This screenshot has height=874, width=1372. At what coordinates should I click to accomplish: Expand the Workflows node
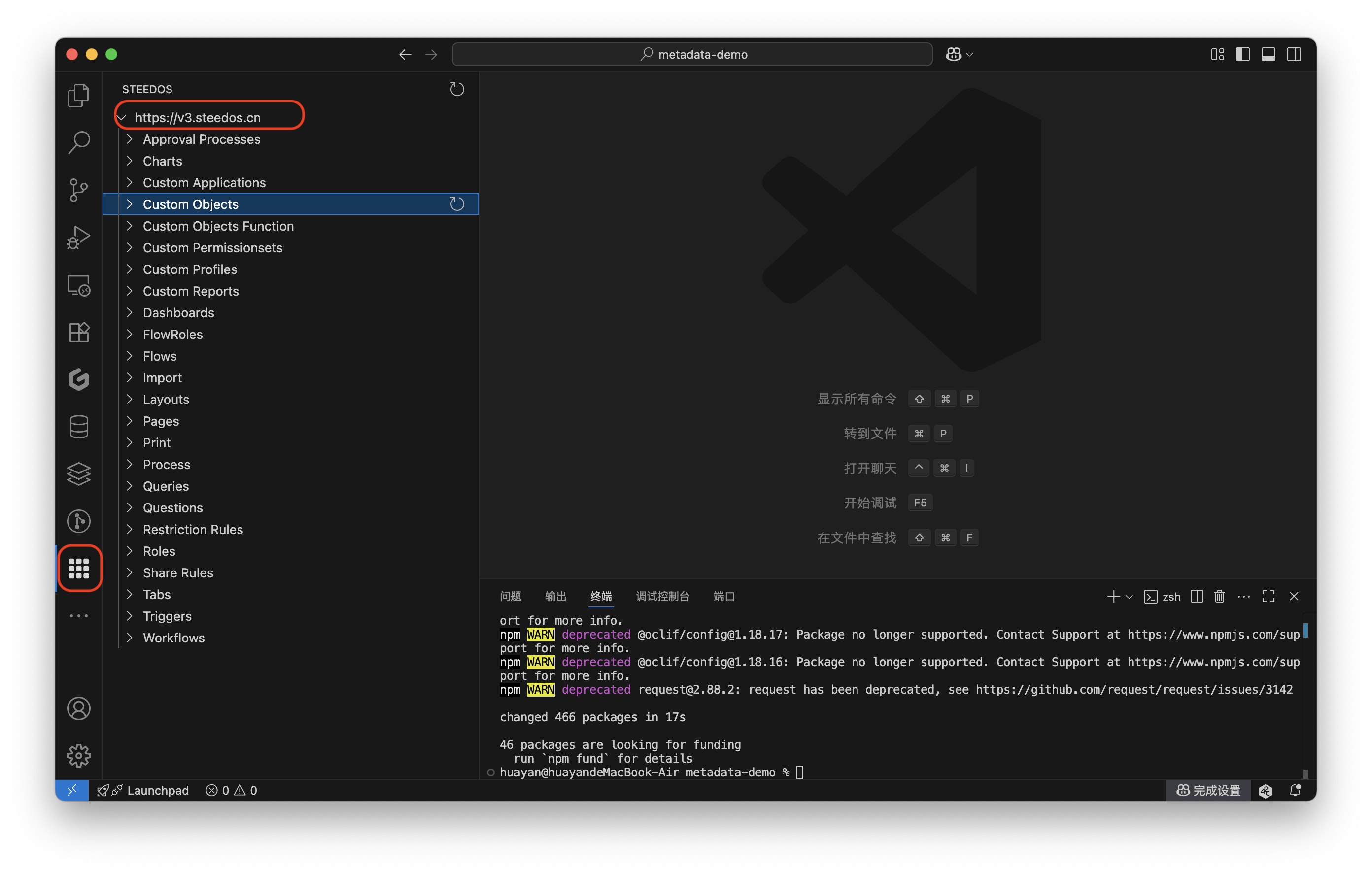[x=129, y=638]
